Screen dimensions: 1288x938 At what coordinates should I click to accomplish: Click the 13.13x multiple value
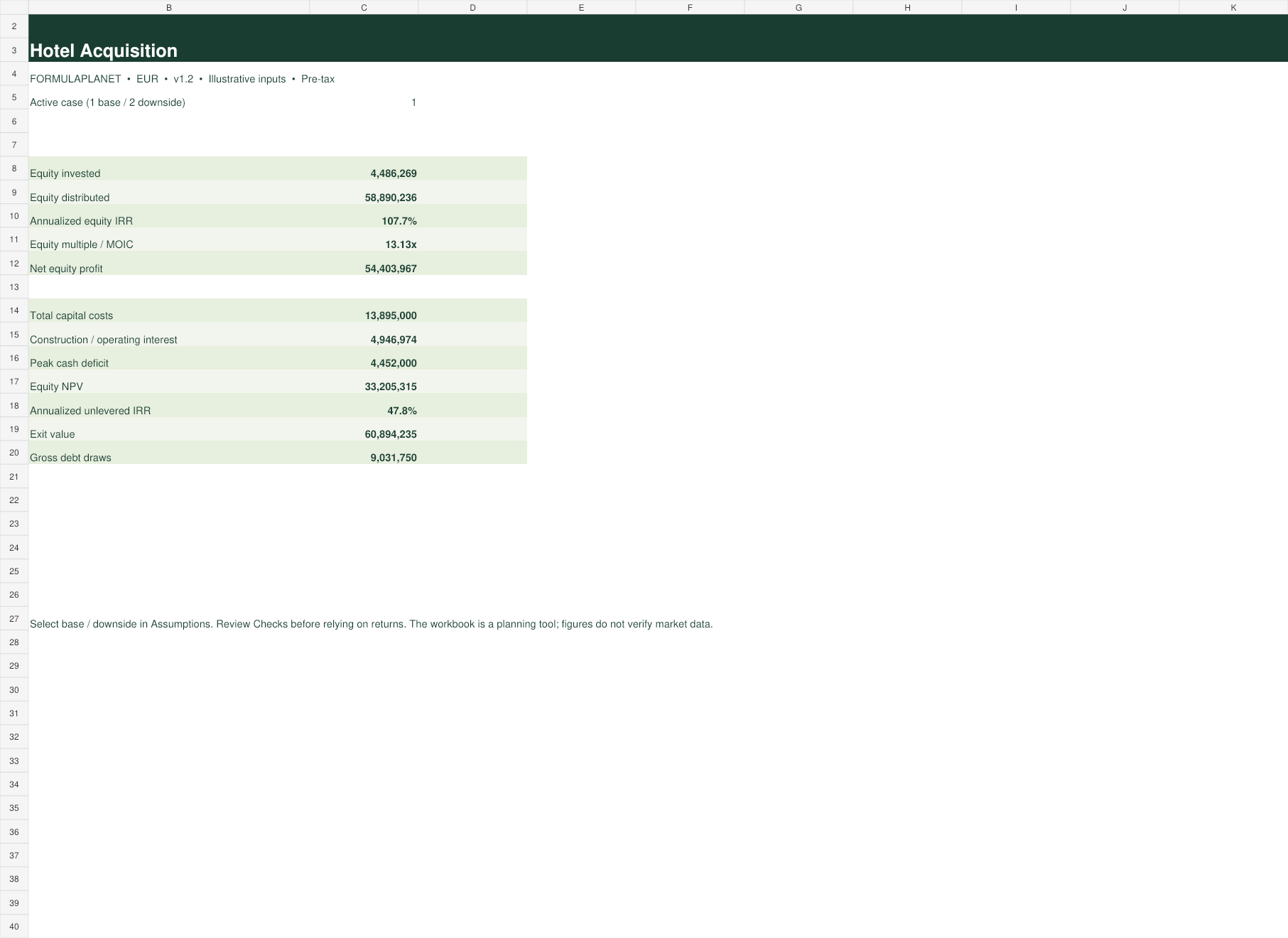pyautogui.click(x=401, y=244)
